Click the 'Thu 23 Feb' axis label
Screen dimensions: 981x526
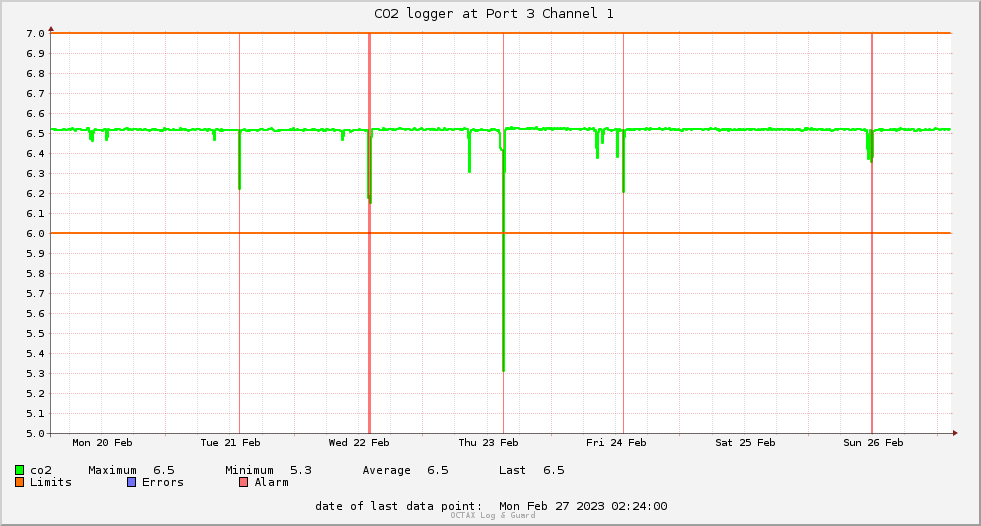point(489,442)
